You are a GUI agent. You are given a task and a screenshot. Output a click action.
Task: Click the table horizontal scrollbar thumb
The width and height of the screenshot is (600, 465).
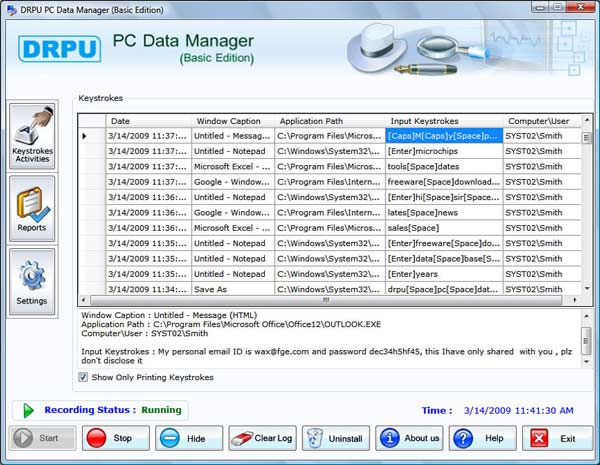(x=326, y=300)
